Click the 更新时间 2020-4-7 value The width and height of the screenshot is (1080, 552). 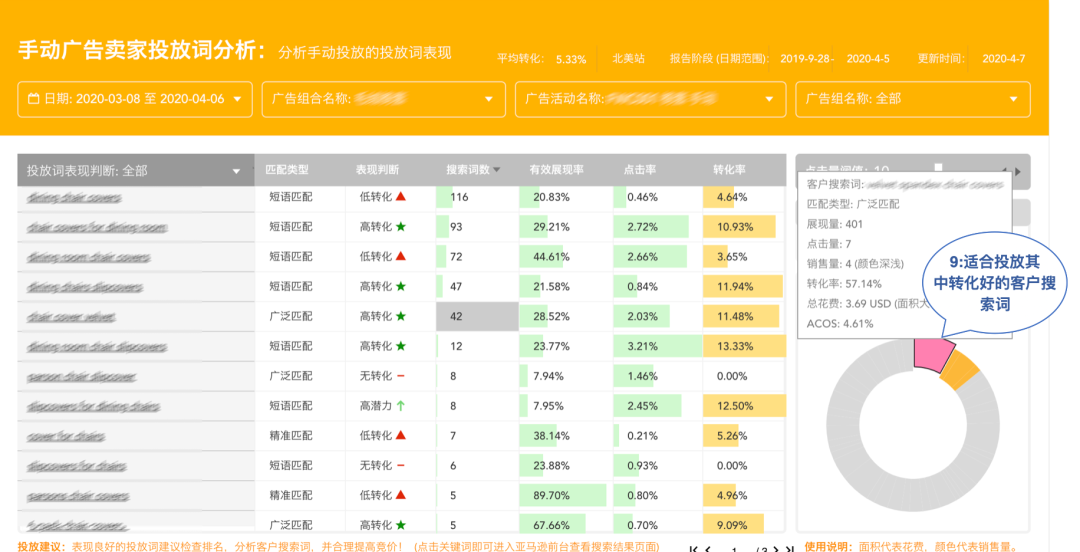pos(1004,59)
